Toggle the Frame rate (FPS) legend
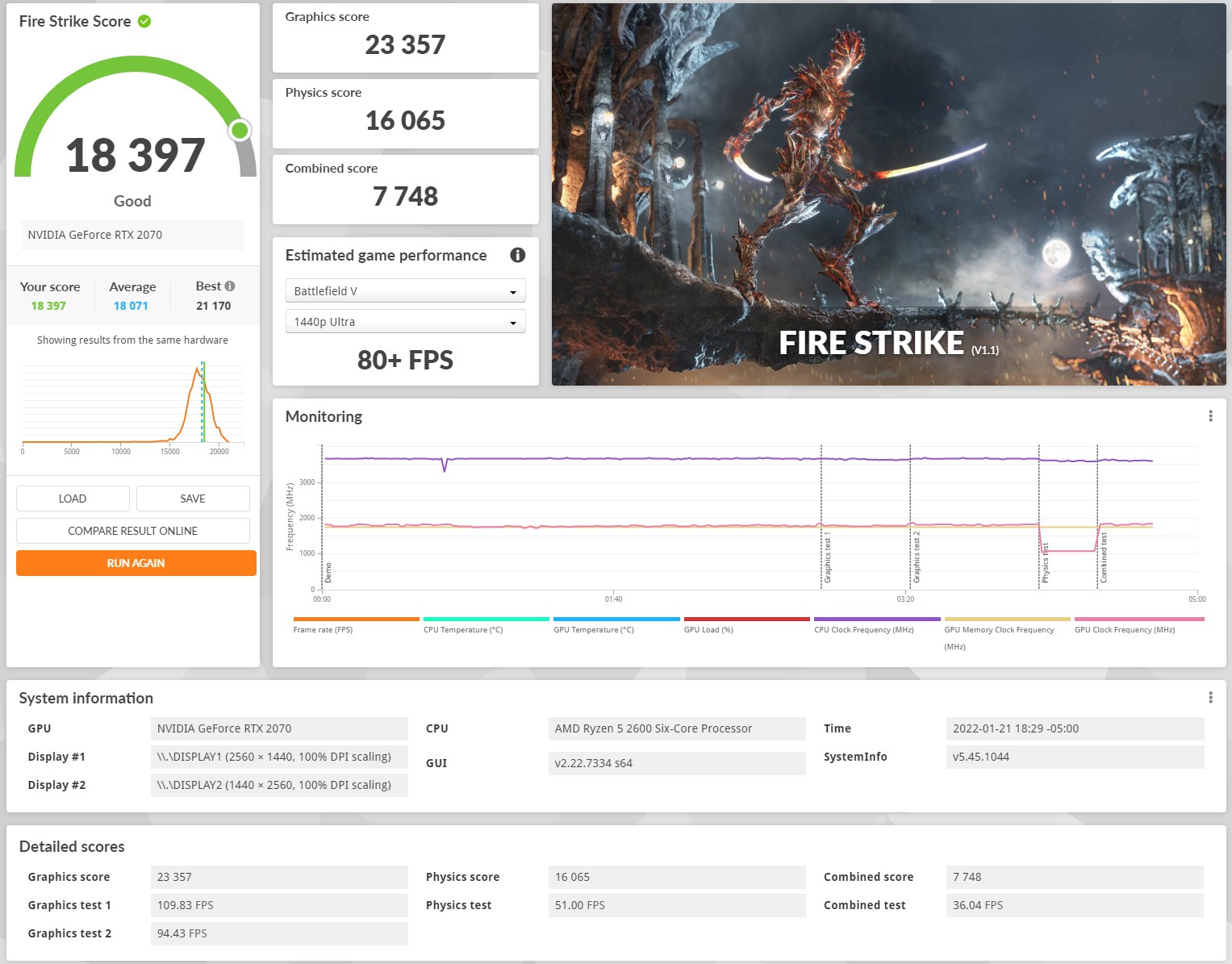This screenshot has width=1232, height=964. pos(356,625)
